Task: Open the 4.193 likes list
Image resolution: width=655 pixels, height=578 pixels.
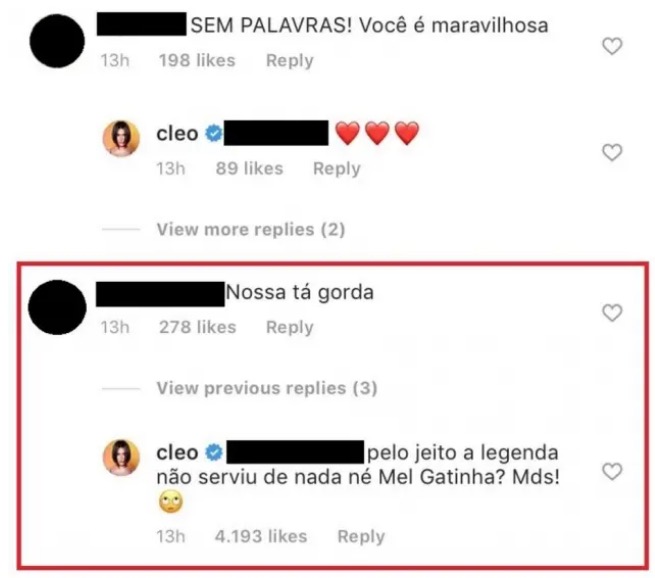Action: pos(261,537)
